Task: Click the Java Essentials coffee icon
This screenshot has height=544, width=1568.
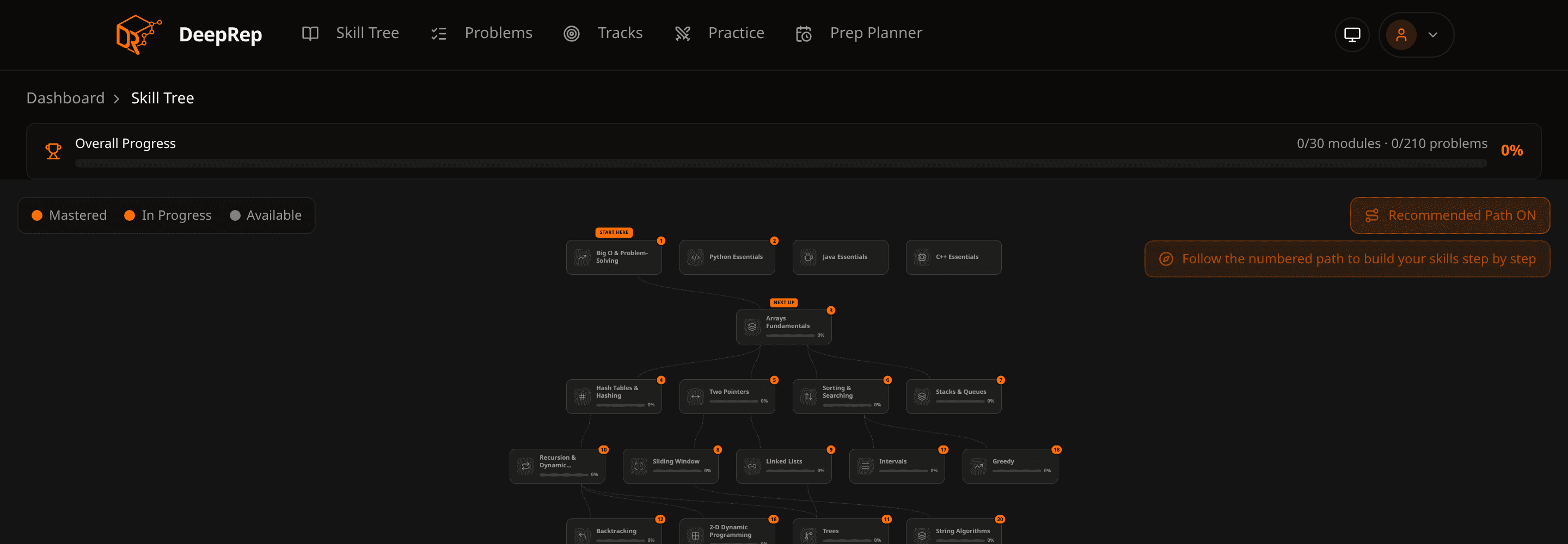Action: point(808,257)
